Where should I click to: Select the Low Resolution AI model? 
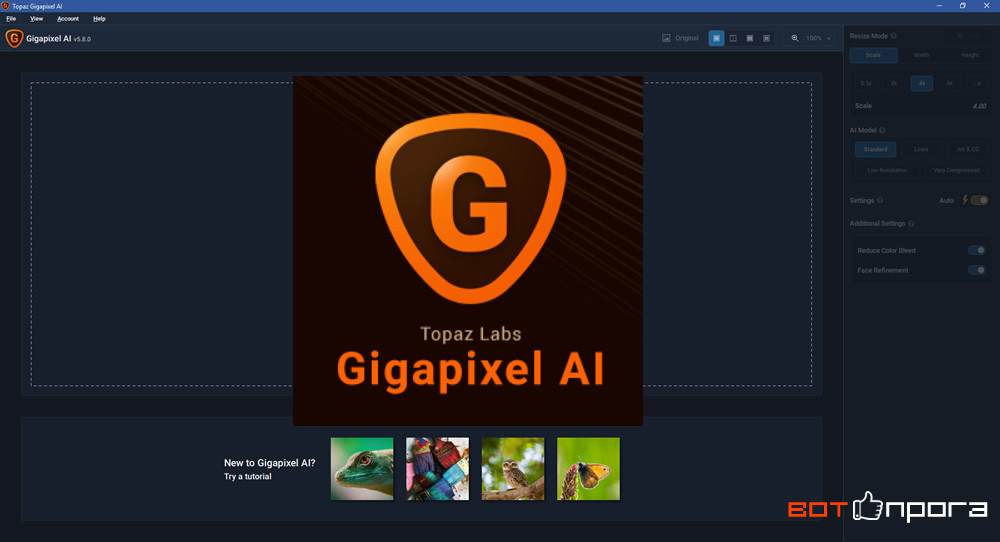point(886,170)
